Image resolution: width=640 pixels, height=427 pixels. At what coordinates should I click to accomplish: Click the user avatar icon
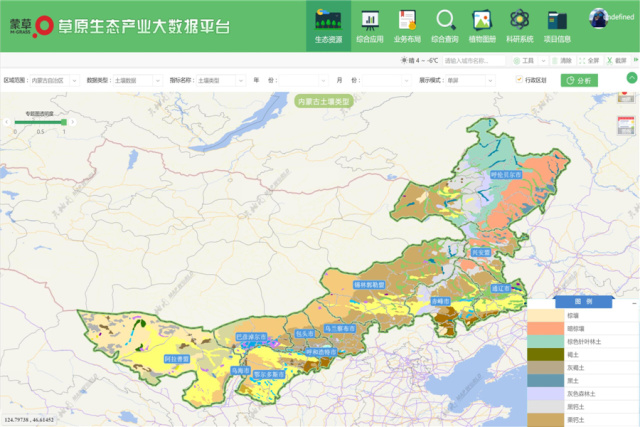click(x=600, y=16)
